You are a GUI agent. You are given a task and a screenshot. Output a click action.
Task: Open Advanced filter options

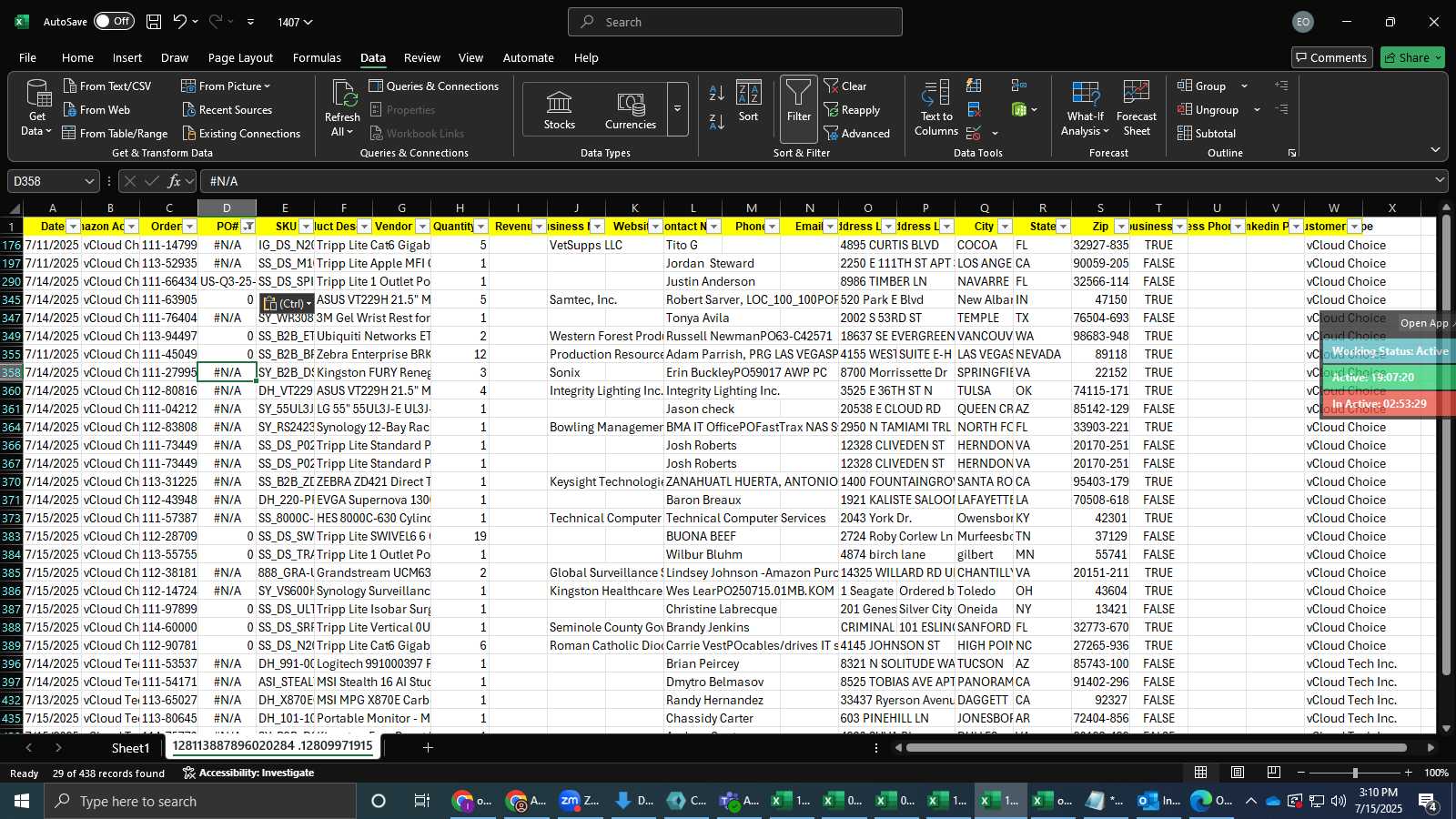857,133
